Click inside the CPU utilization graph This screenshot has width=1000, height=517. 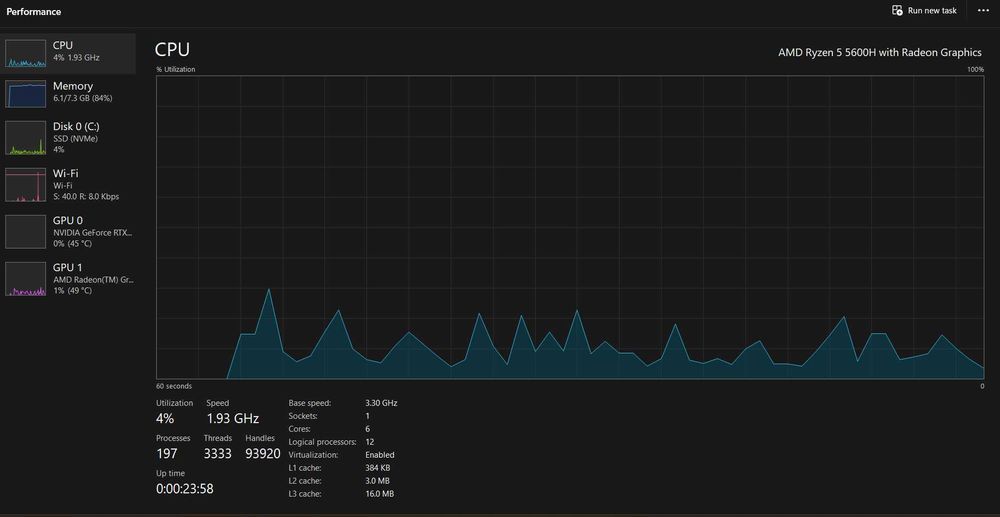click(x=570, y=228)
